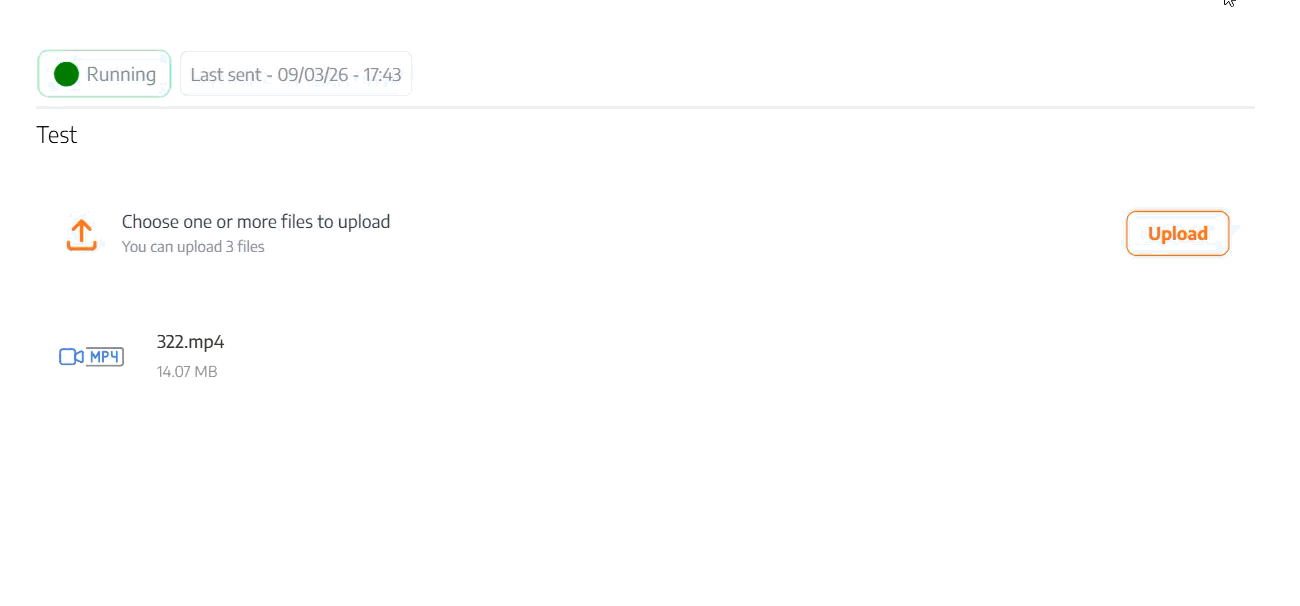The width and height of the screenshot is (1300, 606).
Task: Click the 'You can upload 3 files' hint
Action: tap(193, 246)
